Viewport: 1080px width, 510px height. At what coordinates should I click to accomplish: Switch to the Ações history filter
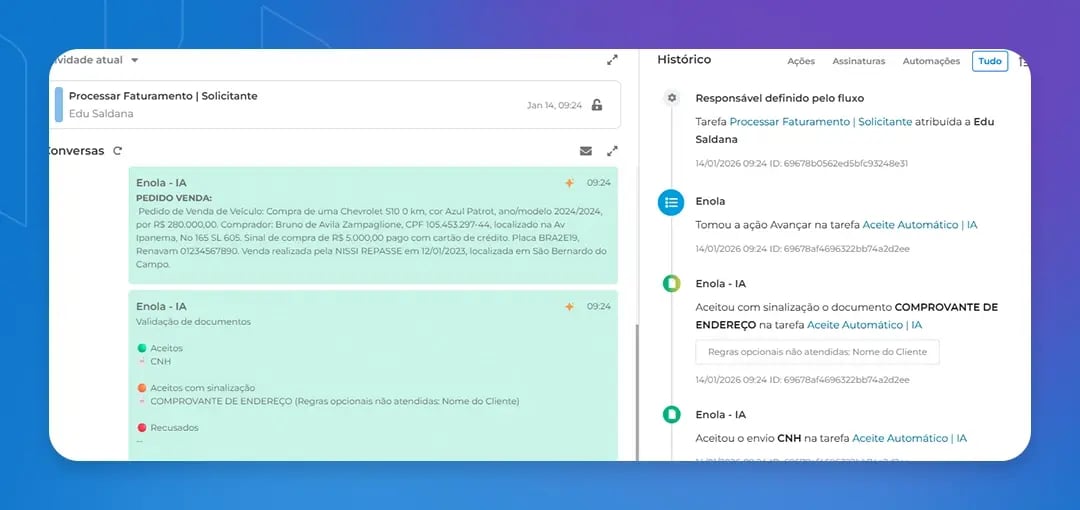(x=801, y=61)
